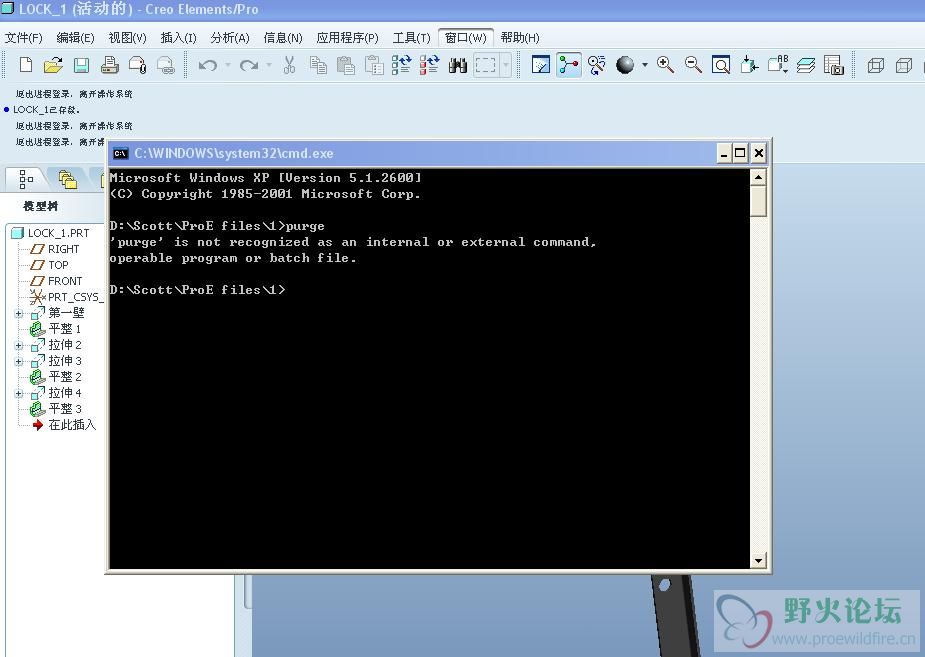The width and height of the screenshot is (925, 657).
Task: Click the Zoom Out magnifier
Action: pos(693,64)
